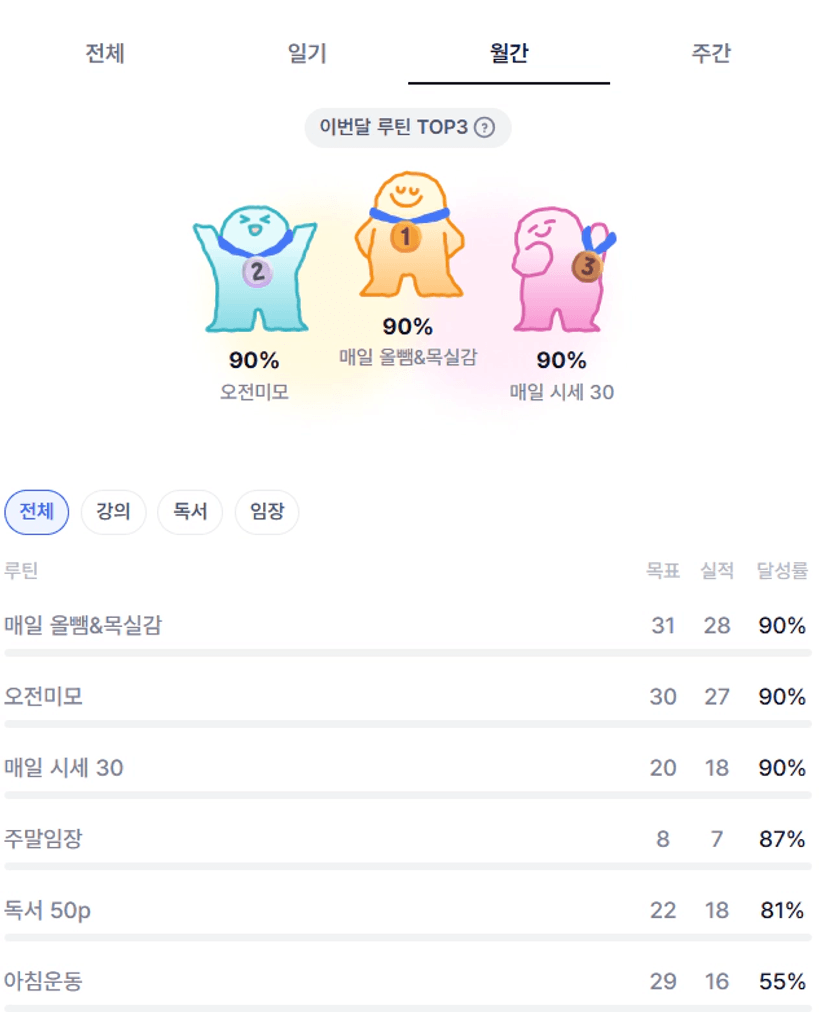Viewport: 827px width, 1012px height.
Task: Filter routines by 강의 chip
Action: [113, 512]
